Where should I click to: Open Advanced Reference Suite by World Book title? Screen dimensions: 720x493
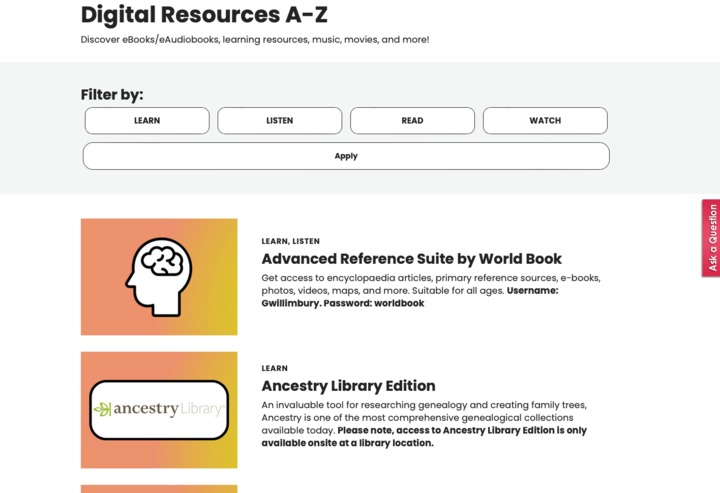411,259
